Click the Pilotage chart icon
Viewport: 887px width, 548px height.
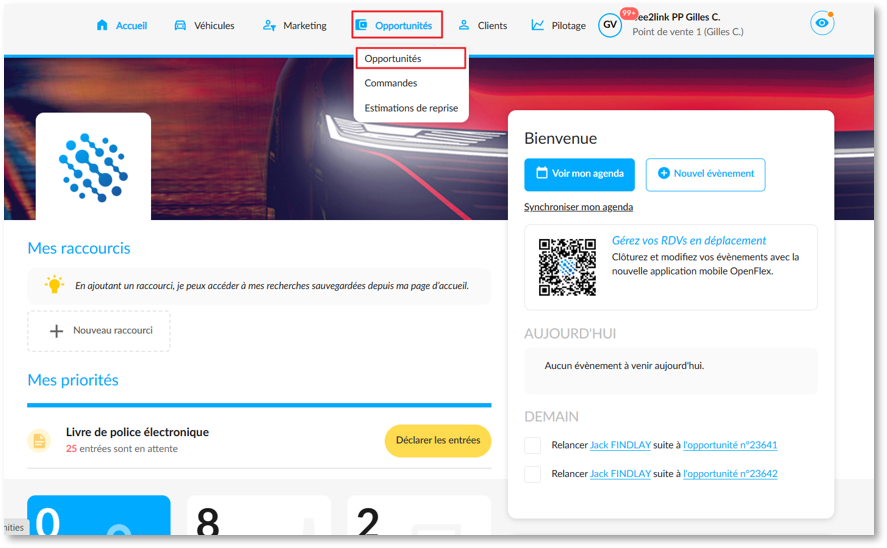tap(537, 25)
